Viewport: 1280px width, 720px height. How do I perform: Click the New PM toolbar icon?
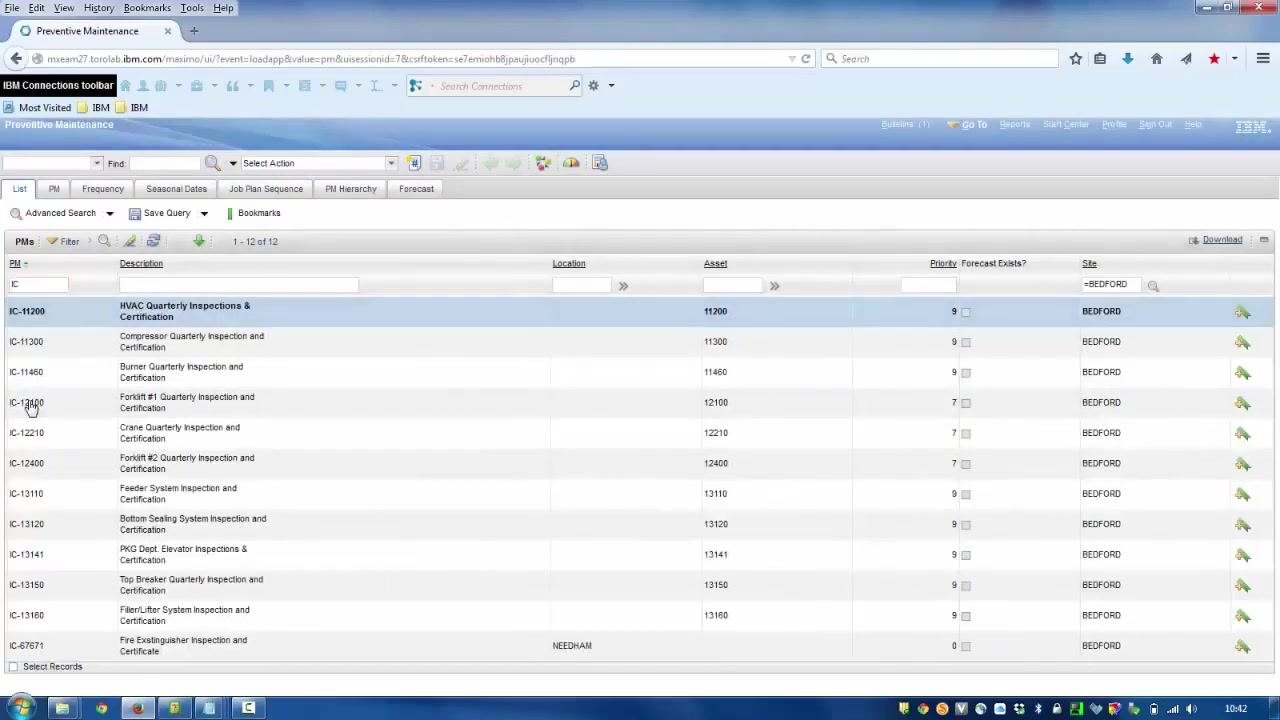click(413, 163)
